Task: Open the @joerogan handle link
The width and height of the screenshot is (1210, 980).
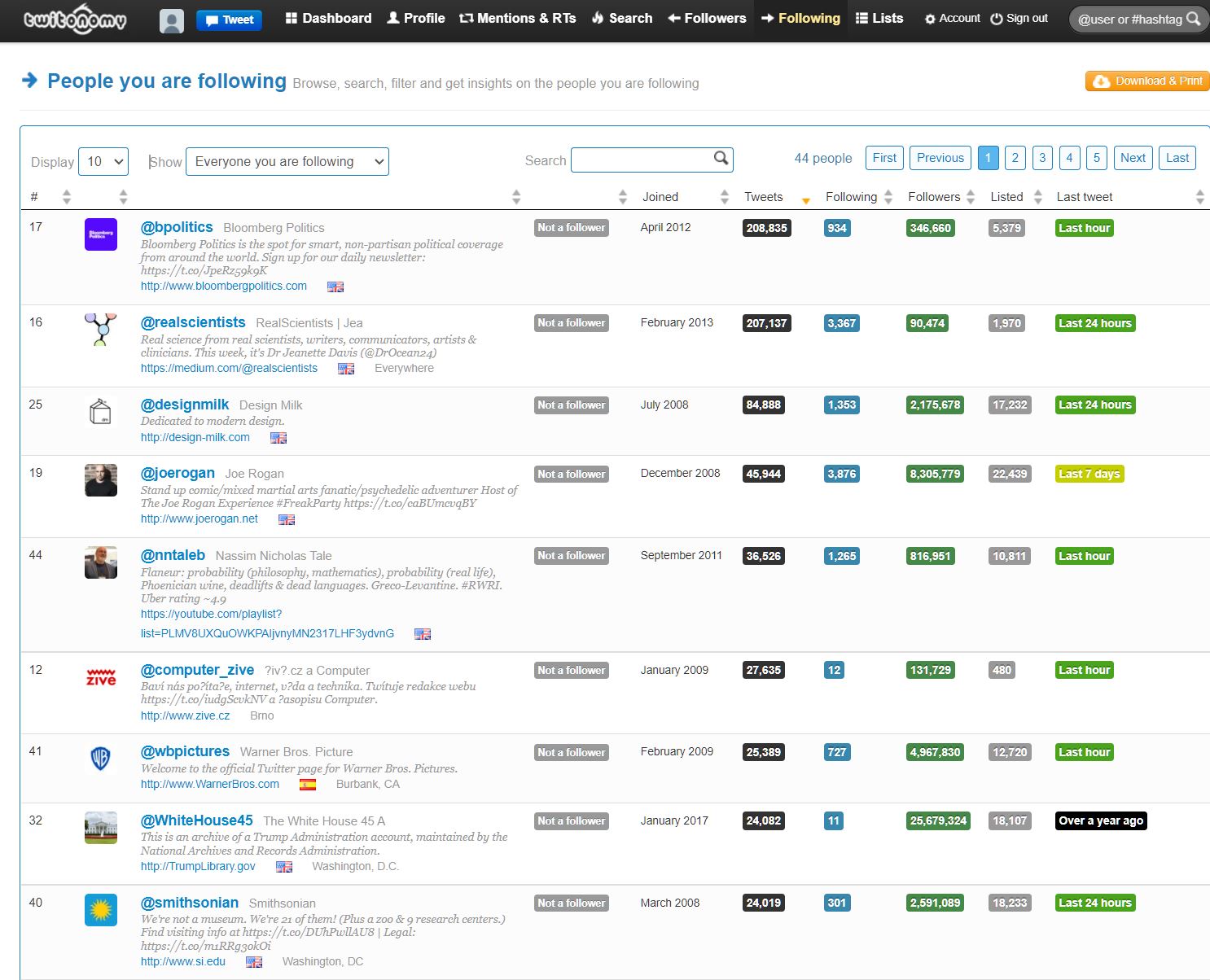Action: [178, 473]
